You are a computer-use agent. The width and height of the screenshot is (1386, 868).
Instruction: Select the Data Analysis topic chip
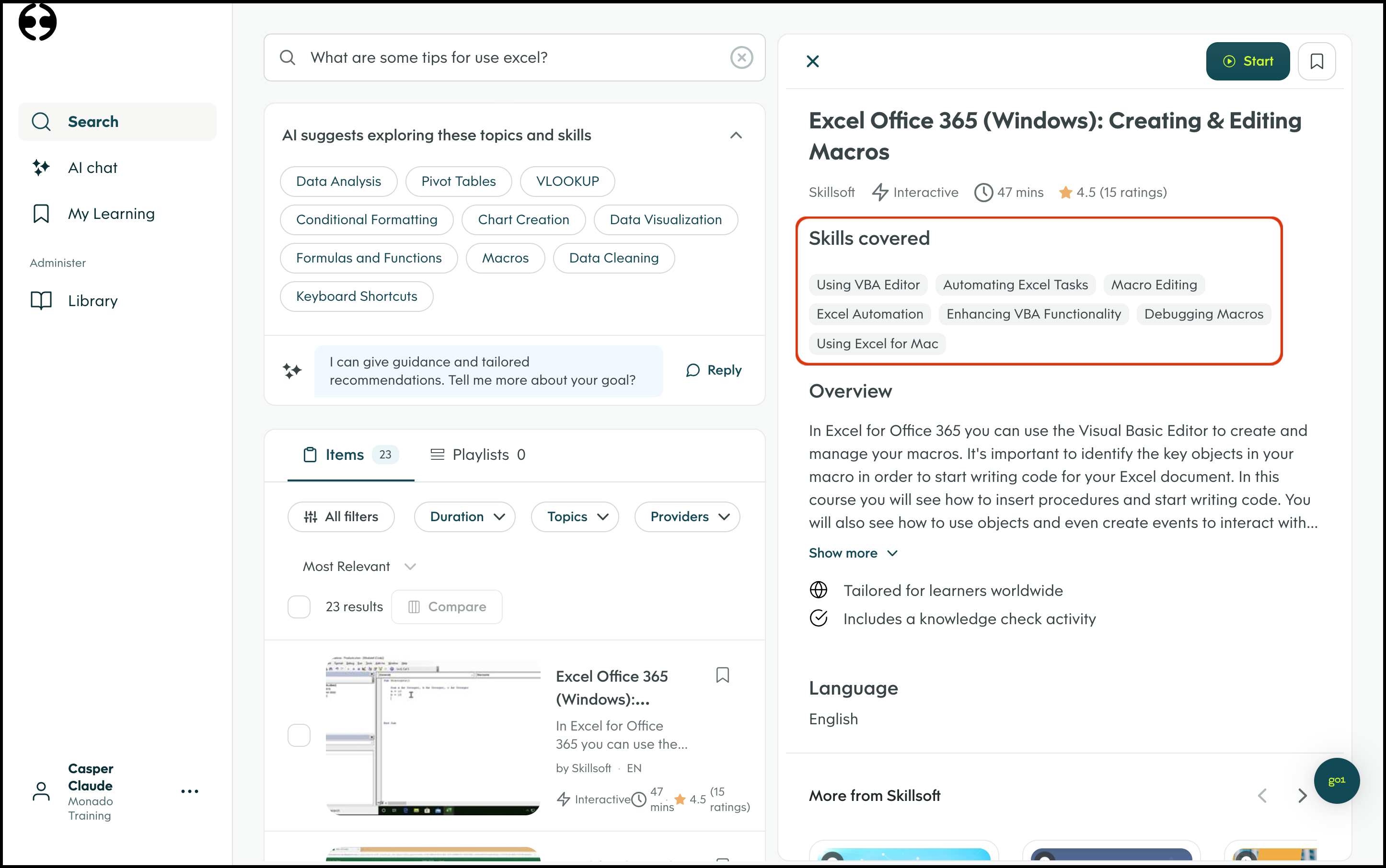[x=338, y=182]
